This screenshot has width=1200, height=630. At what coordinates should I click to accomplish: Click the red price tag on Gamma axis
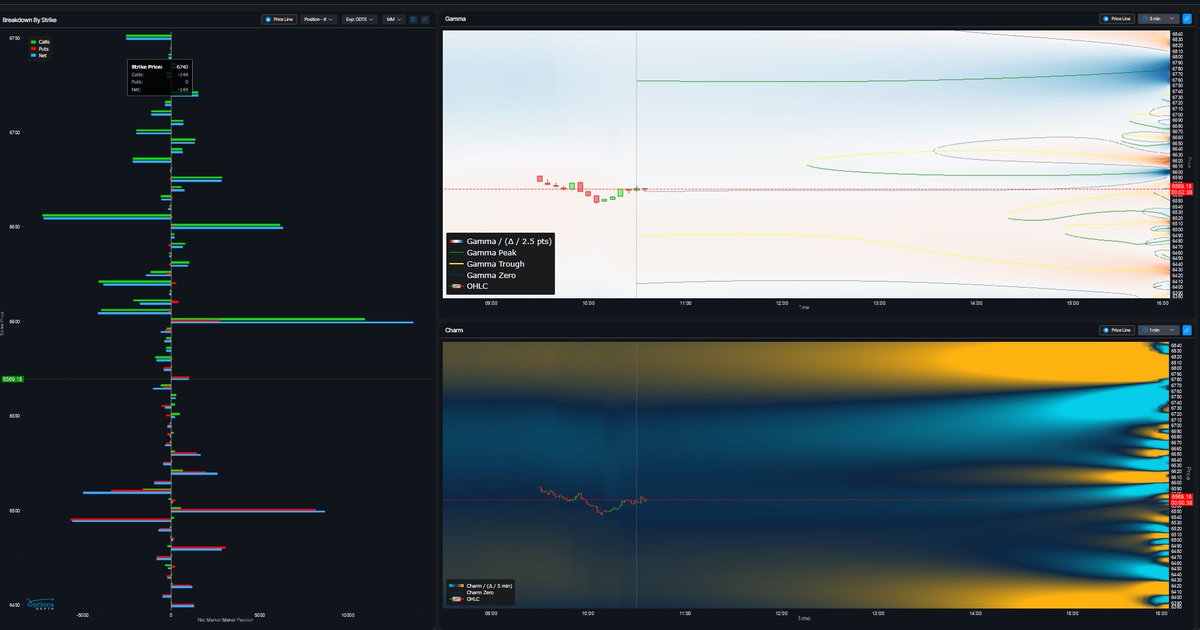coord(1181,189)
